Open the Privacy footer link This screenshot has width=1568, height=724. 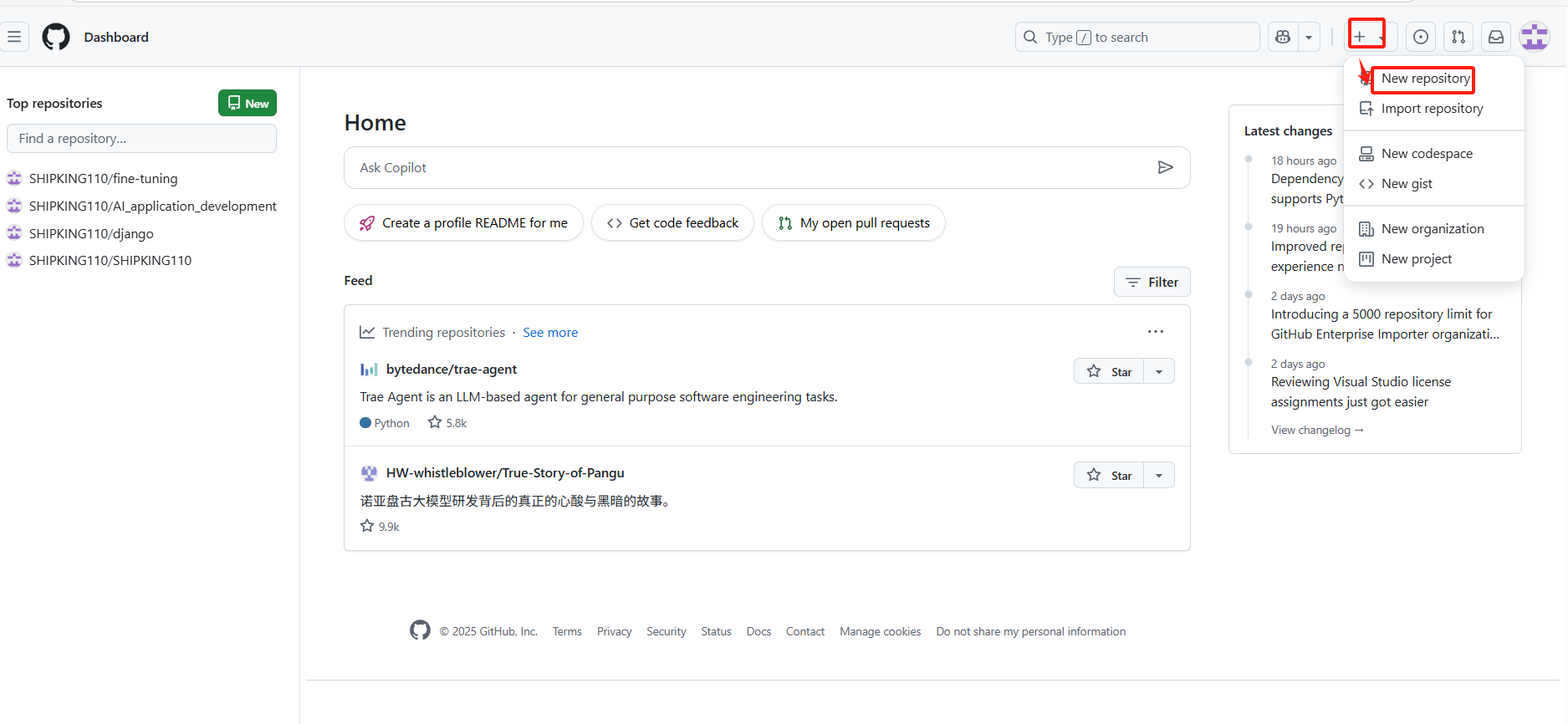tap(614, 631)
